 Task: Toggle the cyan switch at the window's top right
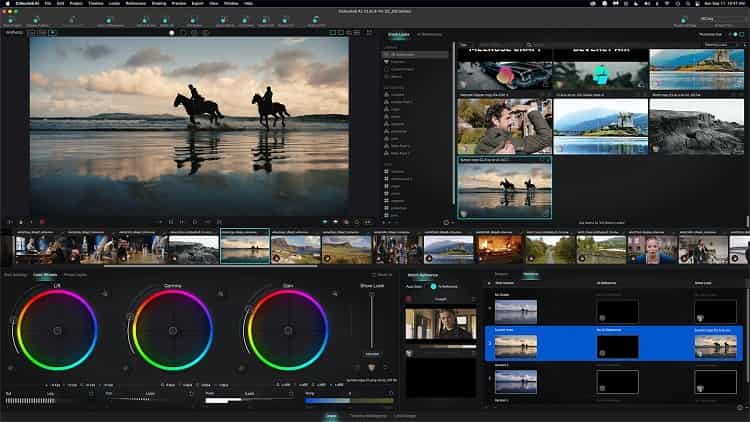tap(735, 34)
